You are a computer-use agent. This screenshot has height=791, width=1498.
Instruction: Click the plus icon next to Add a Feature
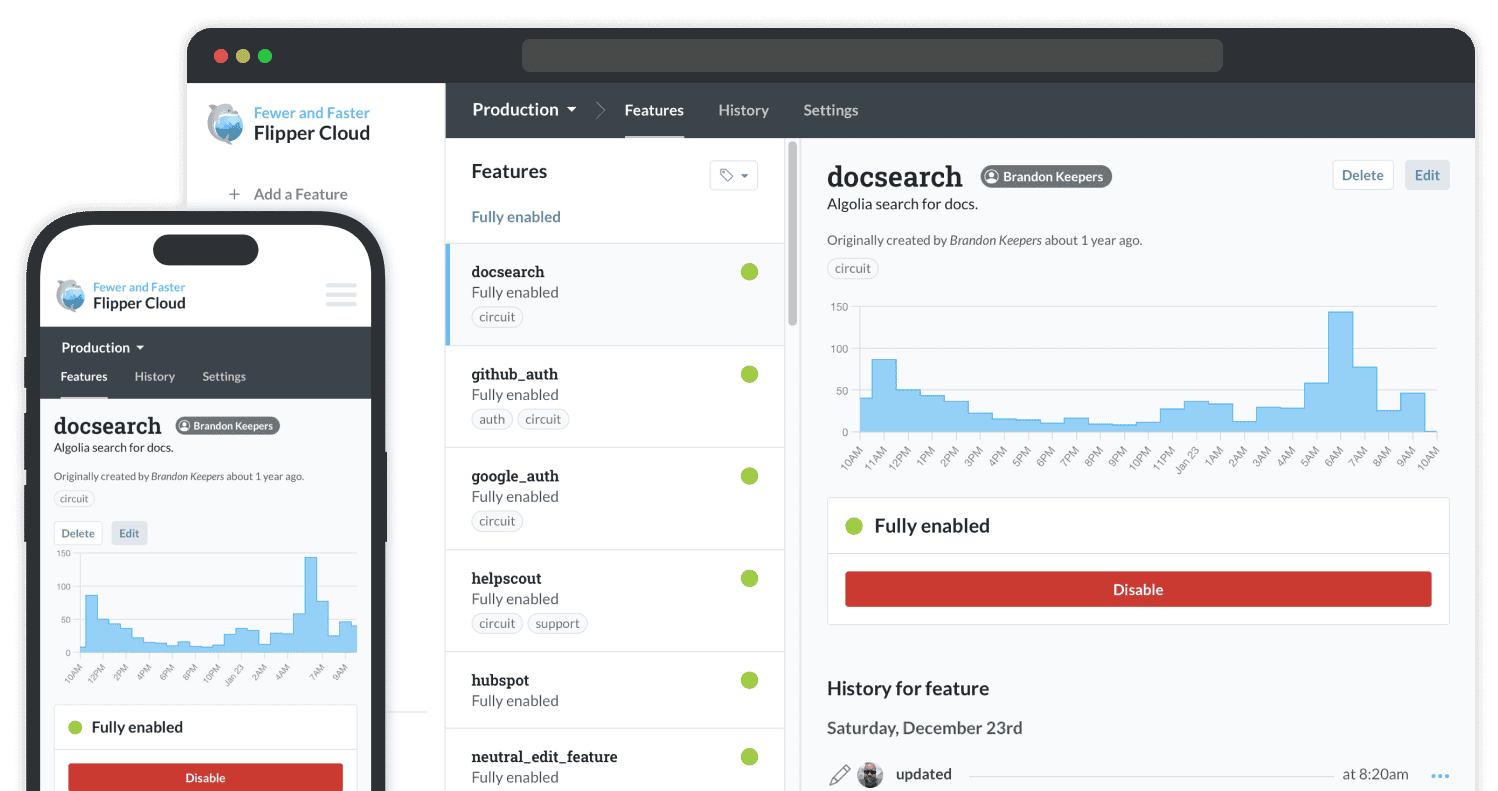pos(234,194)
